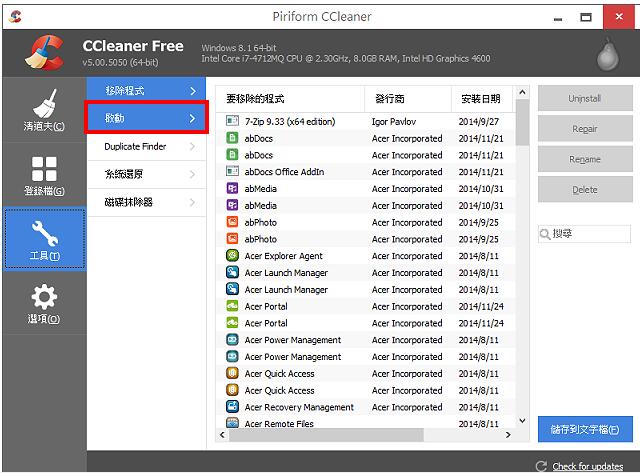
Task: Click the horizontal scrollbar right arrow
Action: (508, 435)
